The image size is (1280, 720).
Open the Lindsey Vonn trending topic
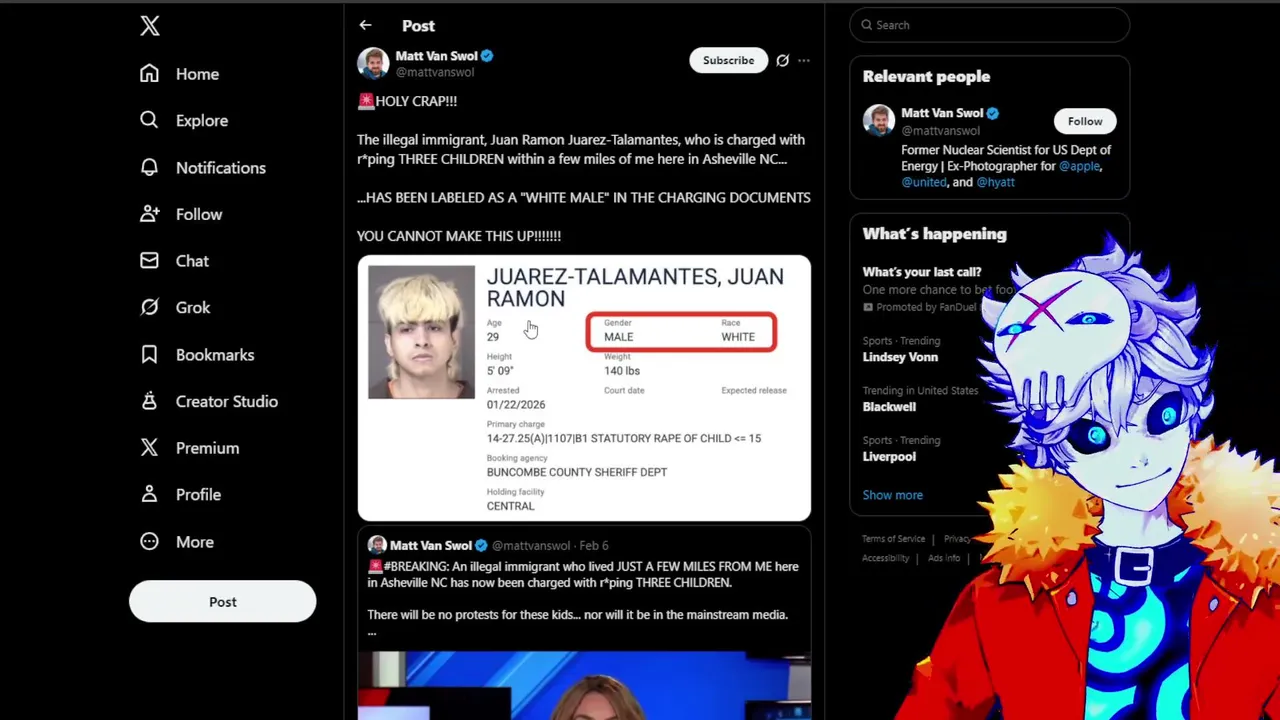(x=900, y=357)
